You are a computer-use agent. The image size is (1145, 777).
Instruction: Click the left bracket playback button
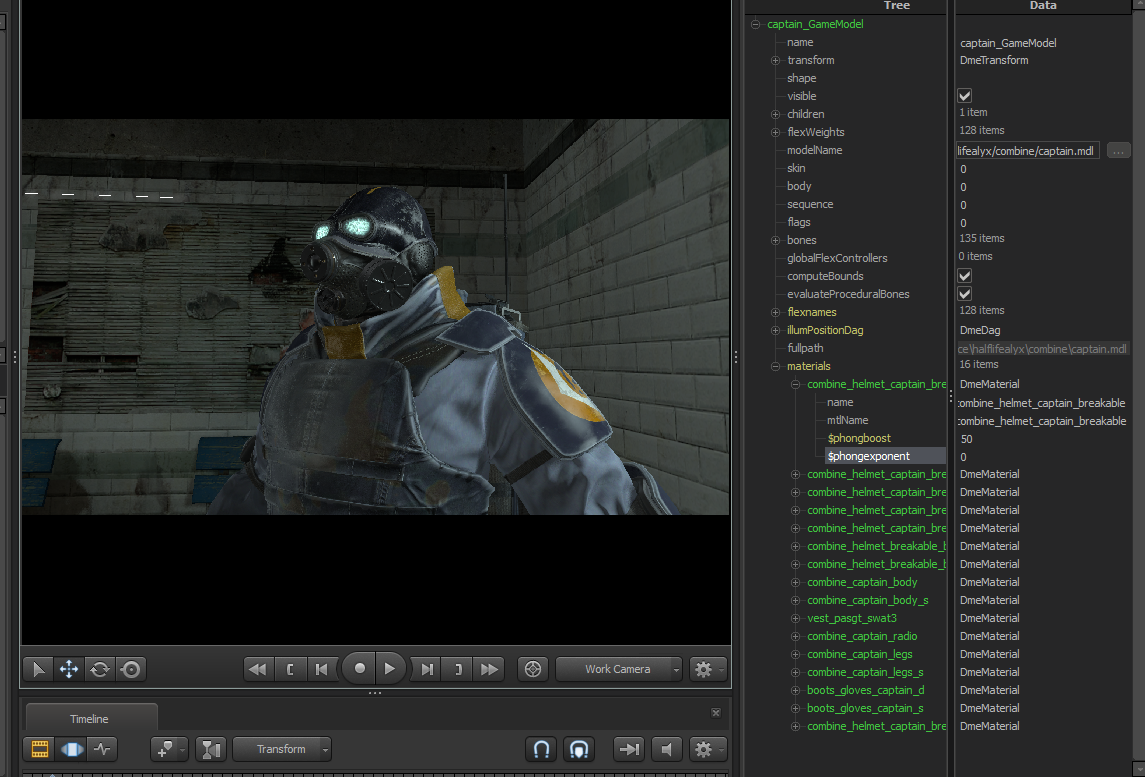click(290, 669)
